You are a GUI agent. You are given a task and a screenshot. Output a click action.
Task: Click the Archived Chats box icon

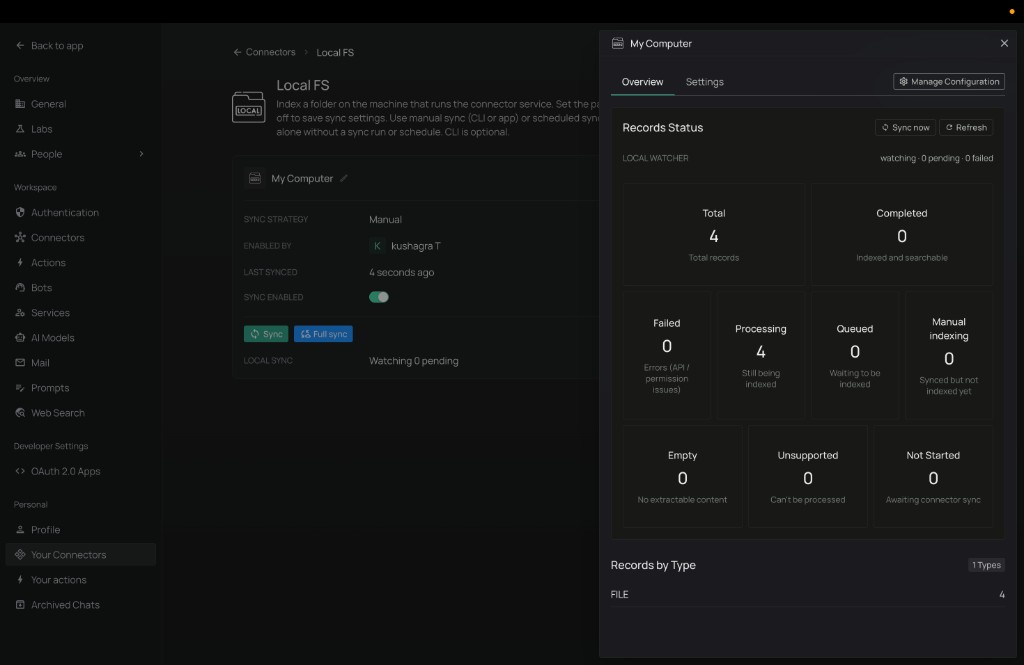point(20,605)
